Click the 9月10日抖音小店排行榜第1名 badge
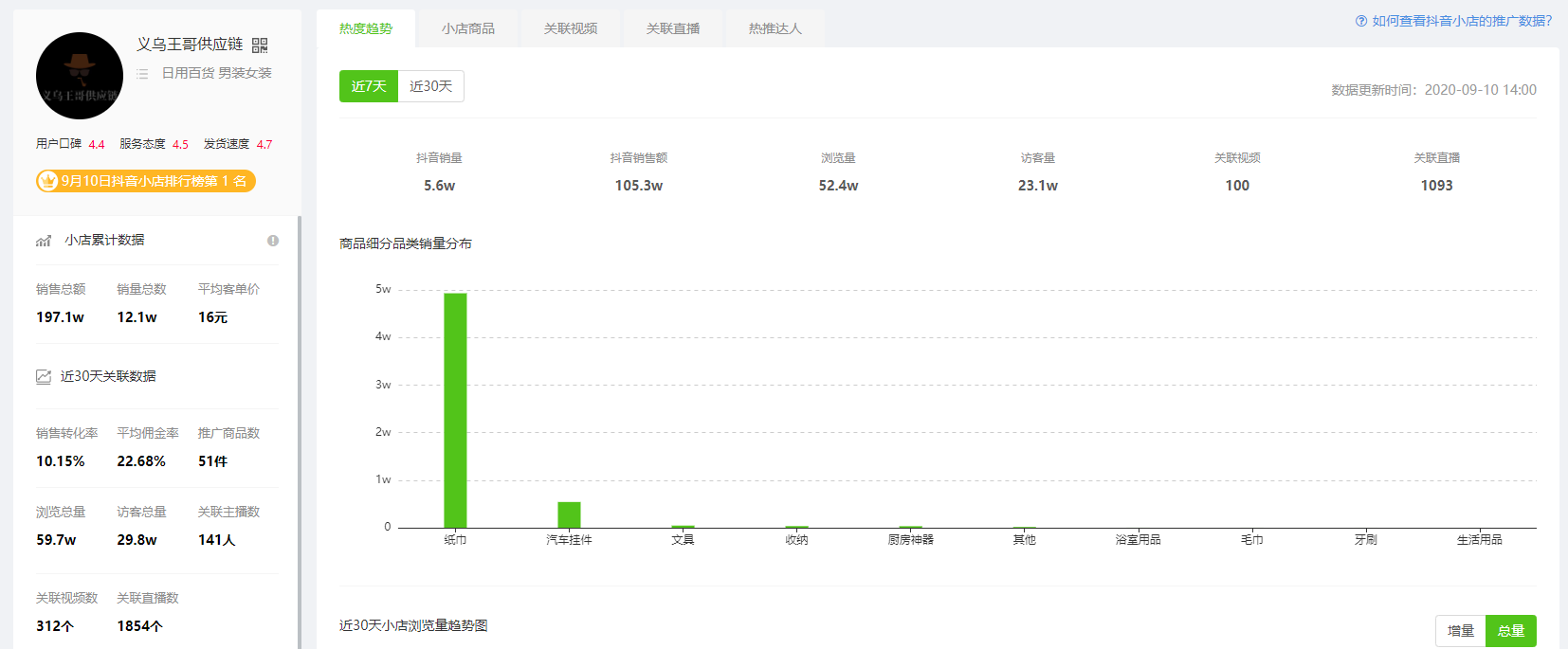 [x=146, y=181]
